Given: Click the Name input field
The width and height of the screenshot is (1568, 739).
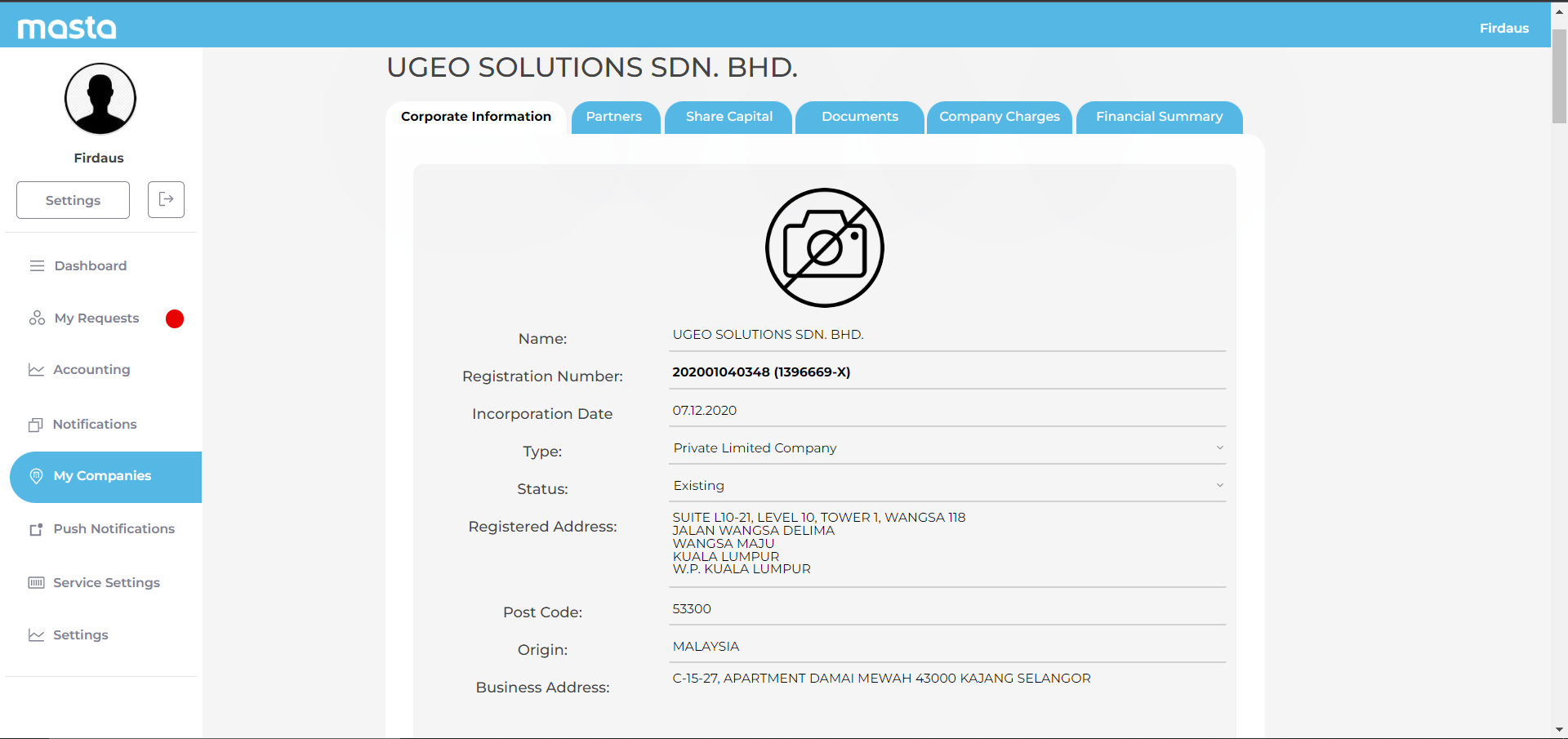Looking at the screenshot, I should click(x=947, y=335).
